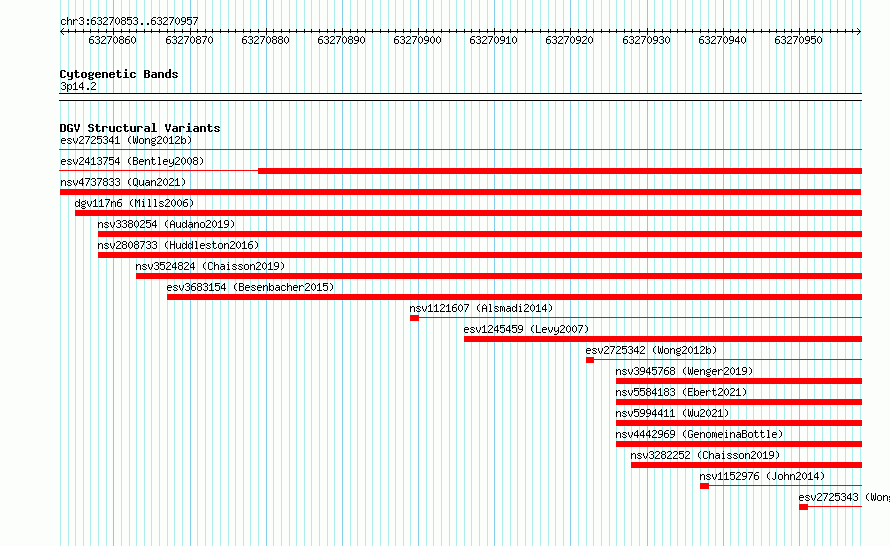Select the red bar of nsv3282252
Viewport: 890px width, 546px height.
[x=746, y=465]
